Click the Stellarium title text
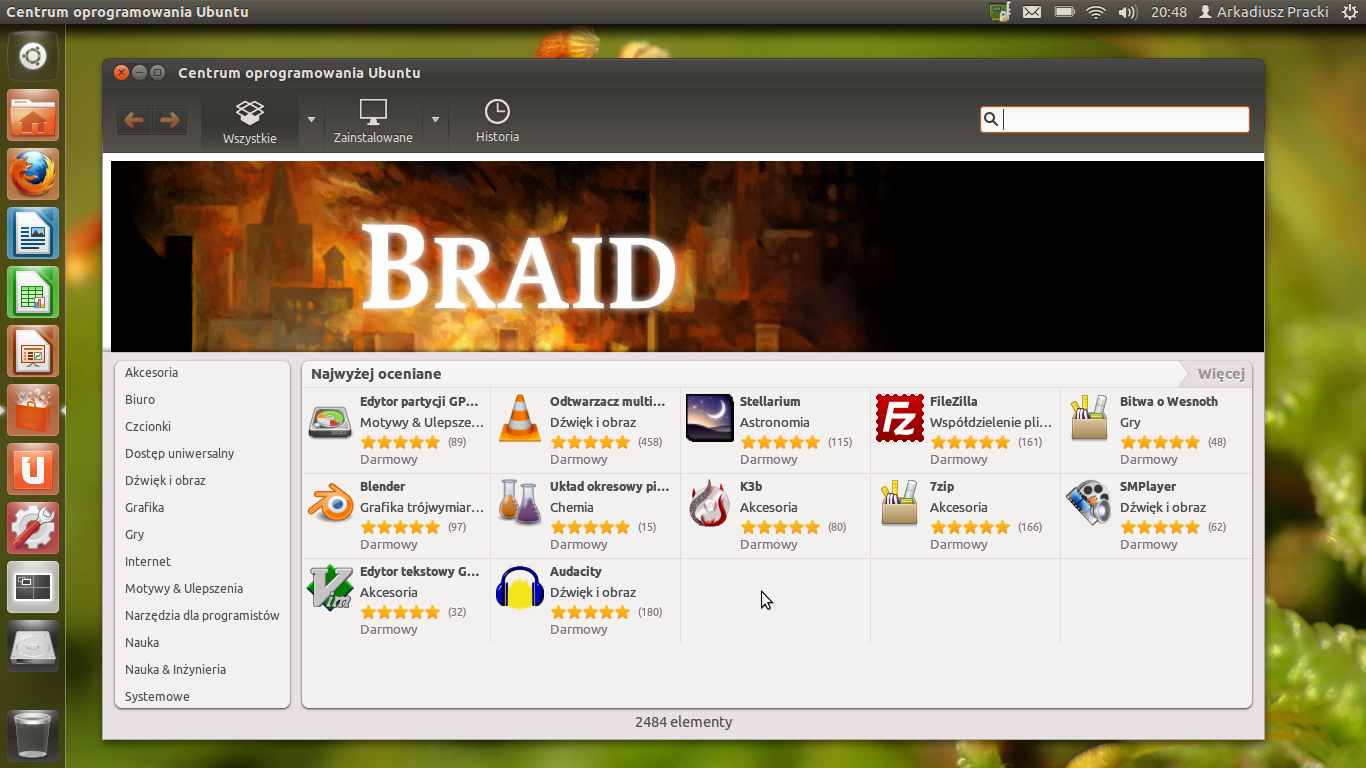The width and height of the screenshot is (1366, 768). click(770, 401)
